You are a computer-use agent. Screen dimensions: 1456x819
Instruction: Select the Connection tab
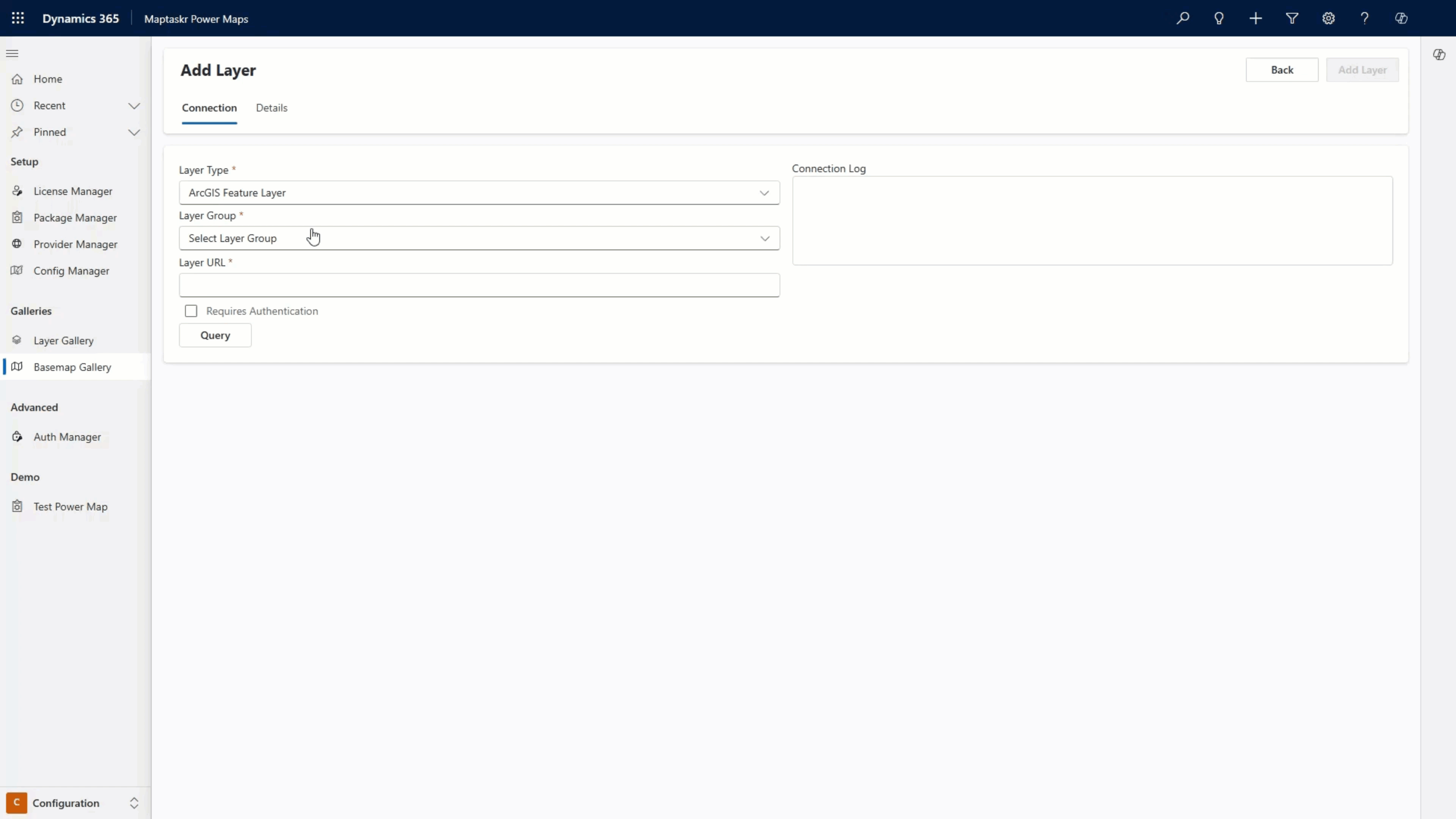pyautogui.click(x=209, y=108)
